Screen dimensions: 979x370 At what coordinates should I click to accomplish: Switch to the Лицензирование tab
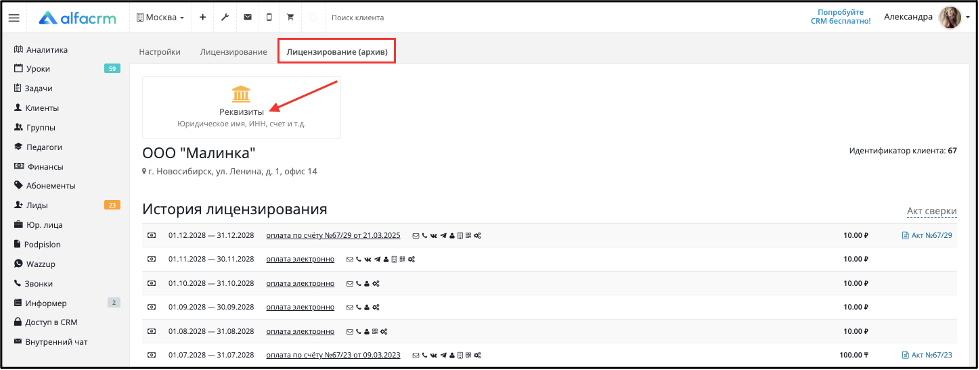tap(234, 52)
